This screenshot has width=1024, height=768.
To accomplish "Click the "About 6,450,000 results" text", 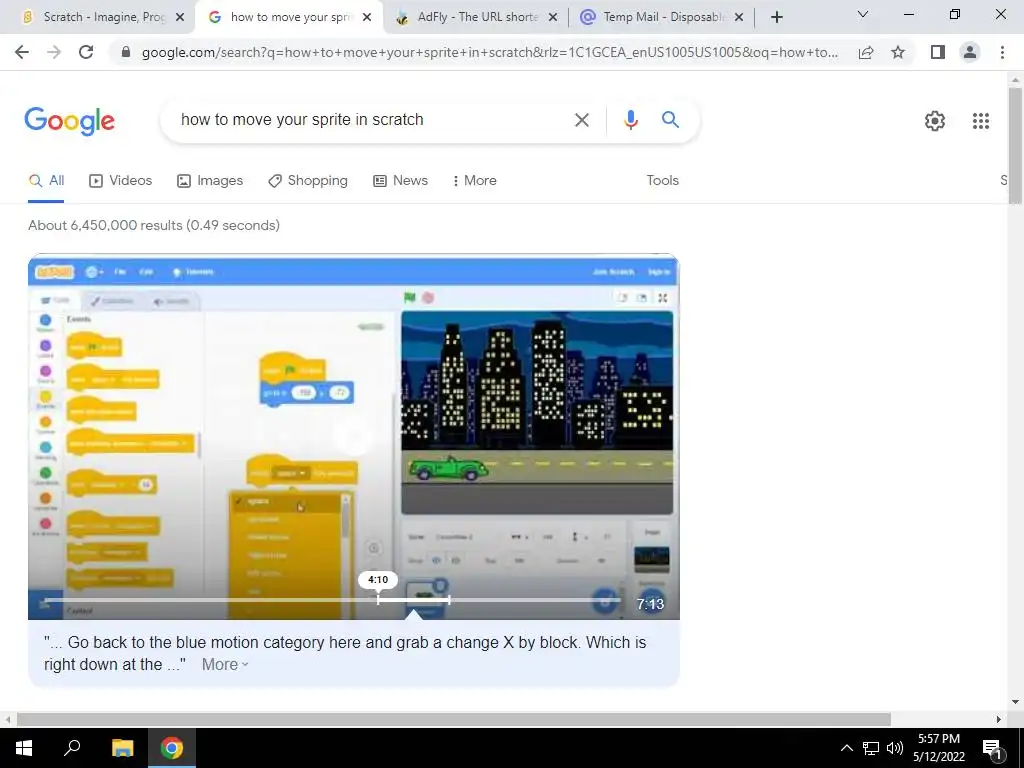I will (153, 225).
